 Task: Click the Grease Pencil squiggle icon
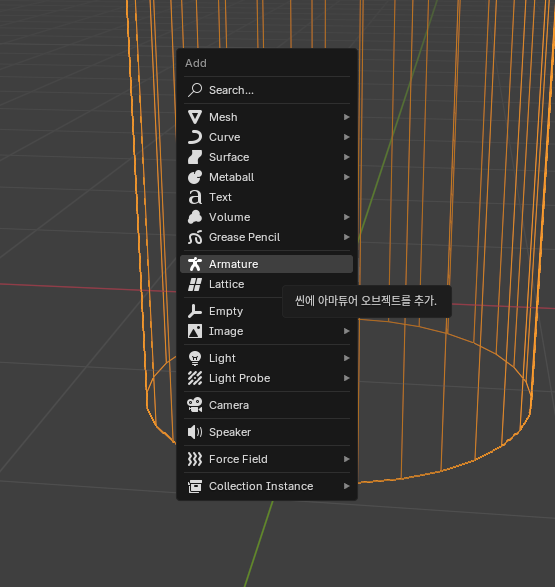pyautogui.click(x=195, y=237)
